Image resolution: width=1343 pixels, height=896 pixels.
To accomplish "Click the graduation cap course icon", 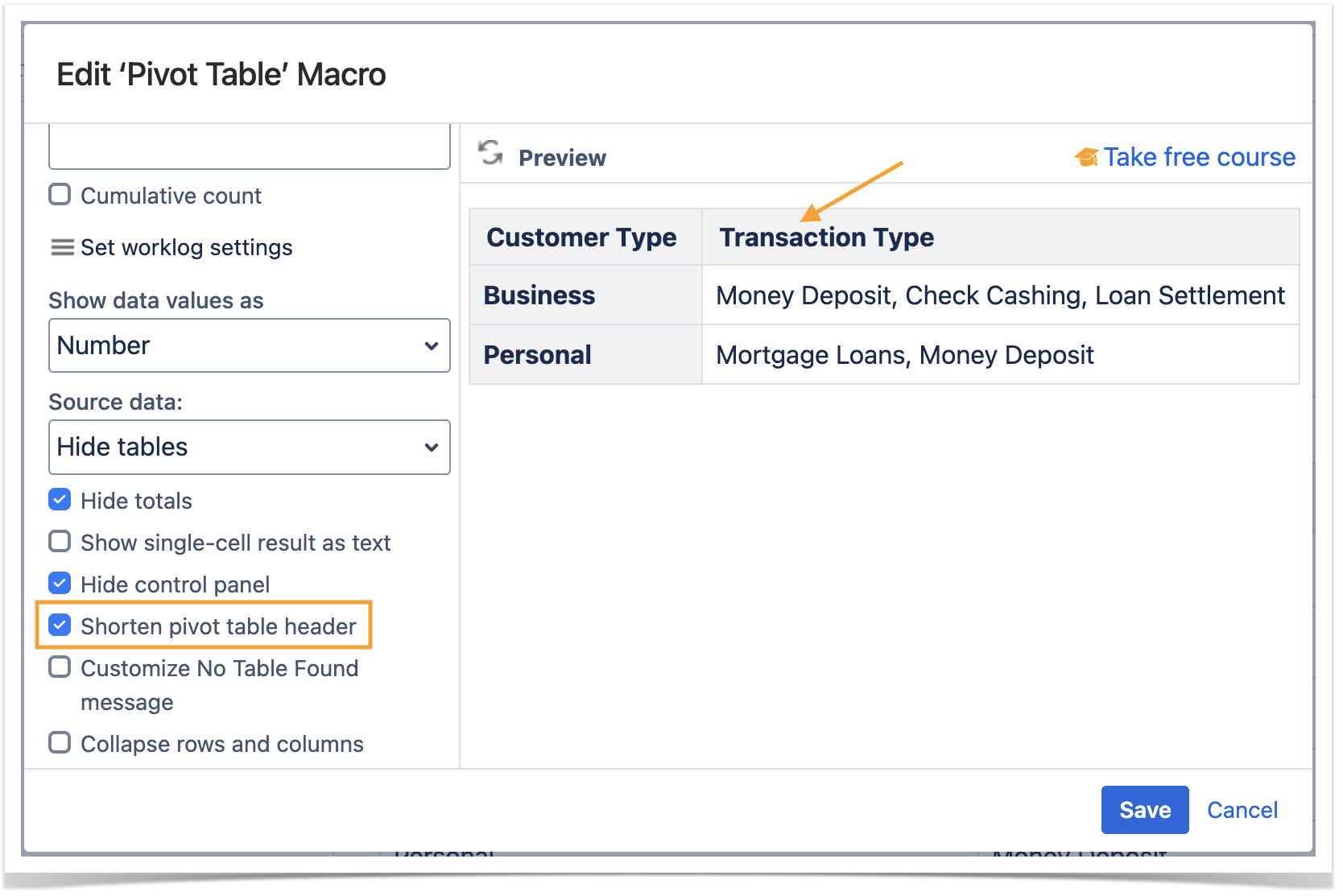I will 1086,157.
